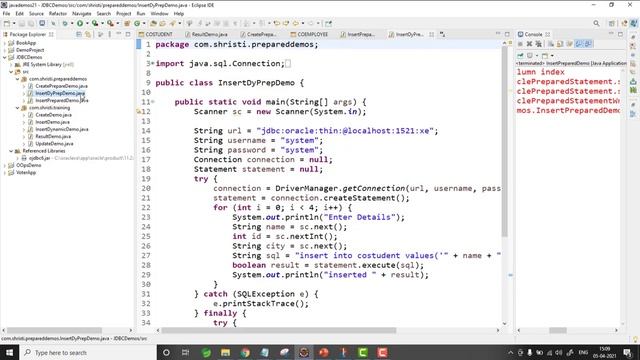Open the File menu
This screenshot has width=640, height=360.
pos(7,13)
